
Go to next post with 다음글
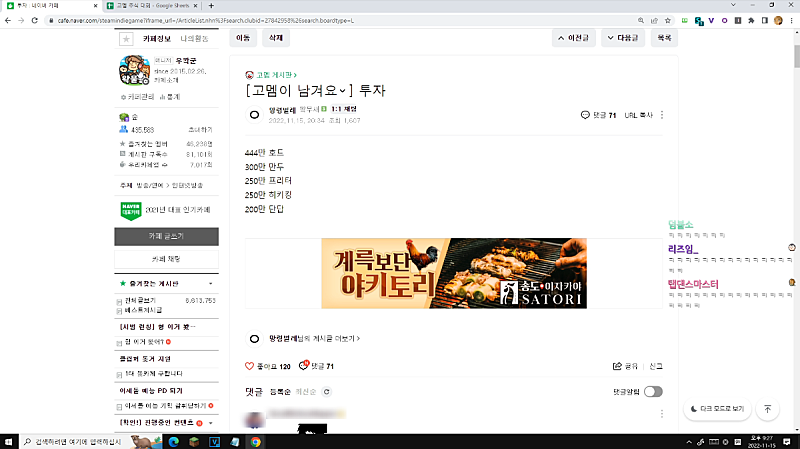point(623,38)
